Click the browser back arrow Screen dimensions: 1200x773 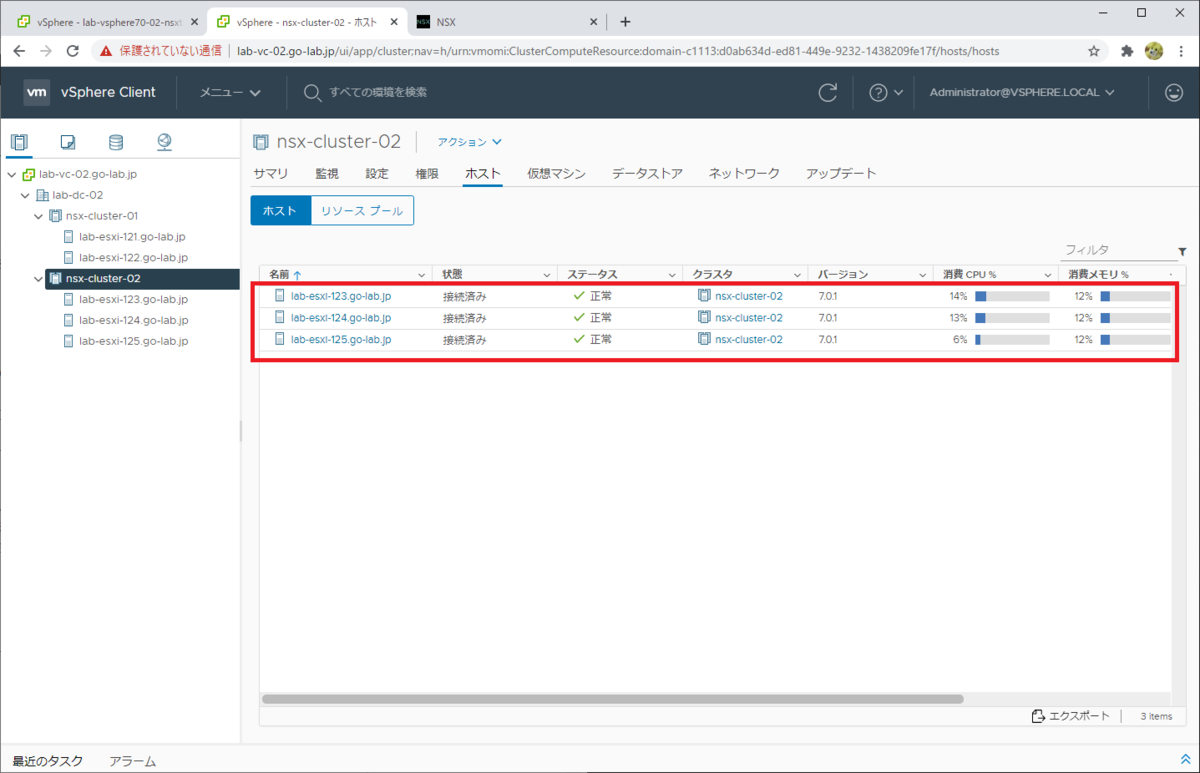(19, 50)
